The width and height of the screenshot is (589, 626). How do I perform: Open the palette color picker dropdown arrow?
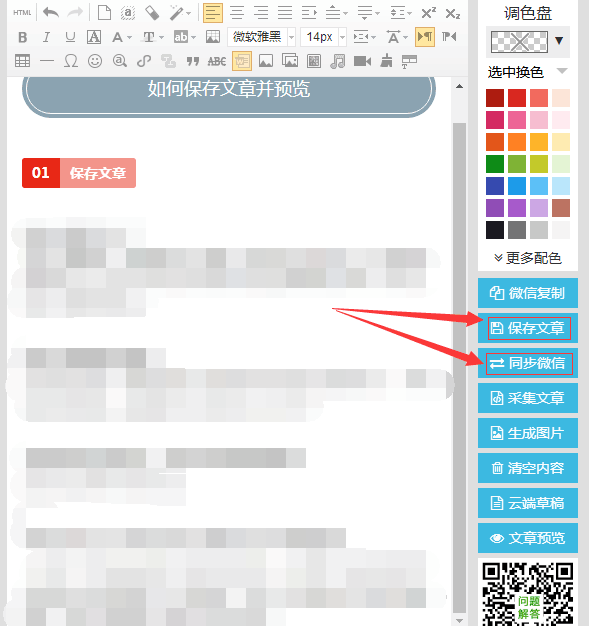[x=559, y=40]
